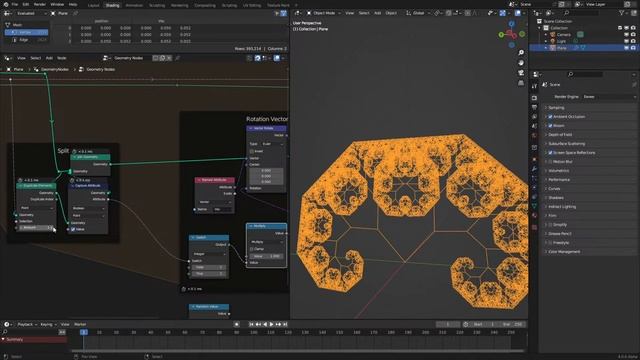
Task: Open Vector Rotate Type dropdown
Action: [273, 144]
